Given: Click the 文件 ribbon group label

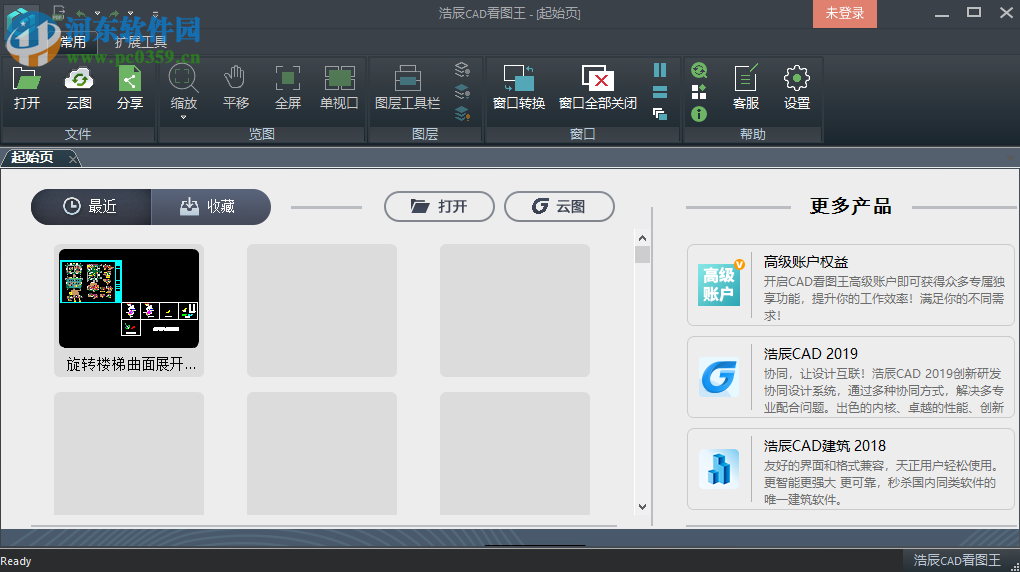Looking at the screenshot, I should pyautogui.click(x=78, y=134).
